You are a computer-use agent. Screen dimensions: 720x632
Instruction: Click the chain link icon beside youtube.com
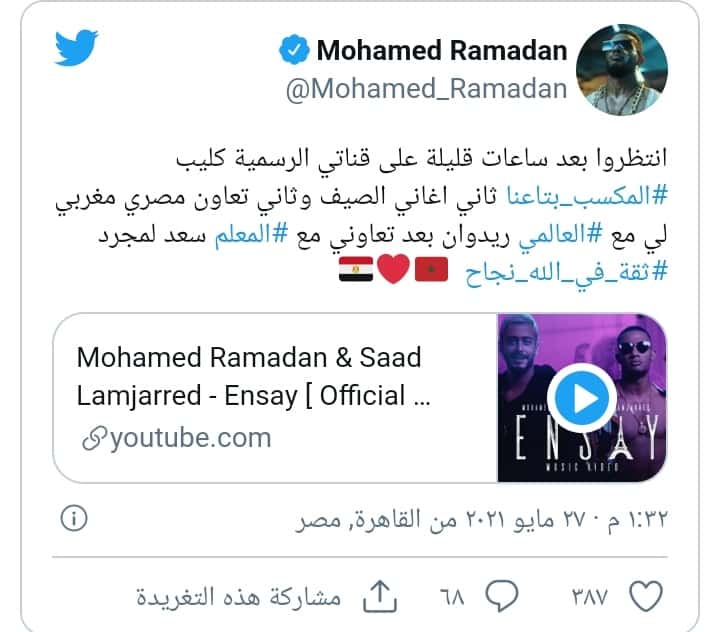(x=94, y=438)
